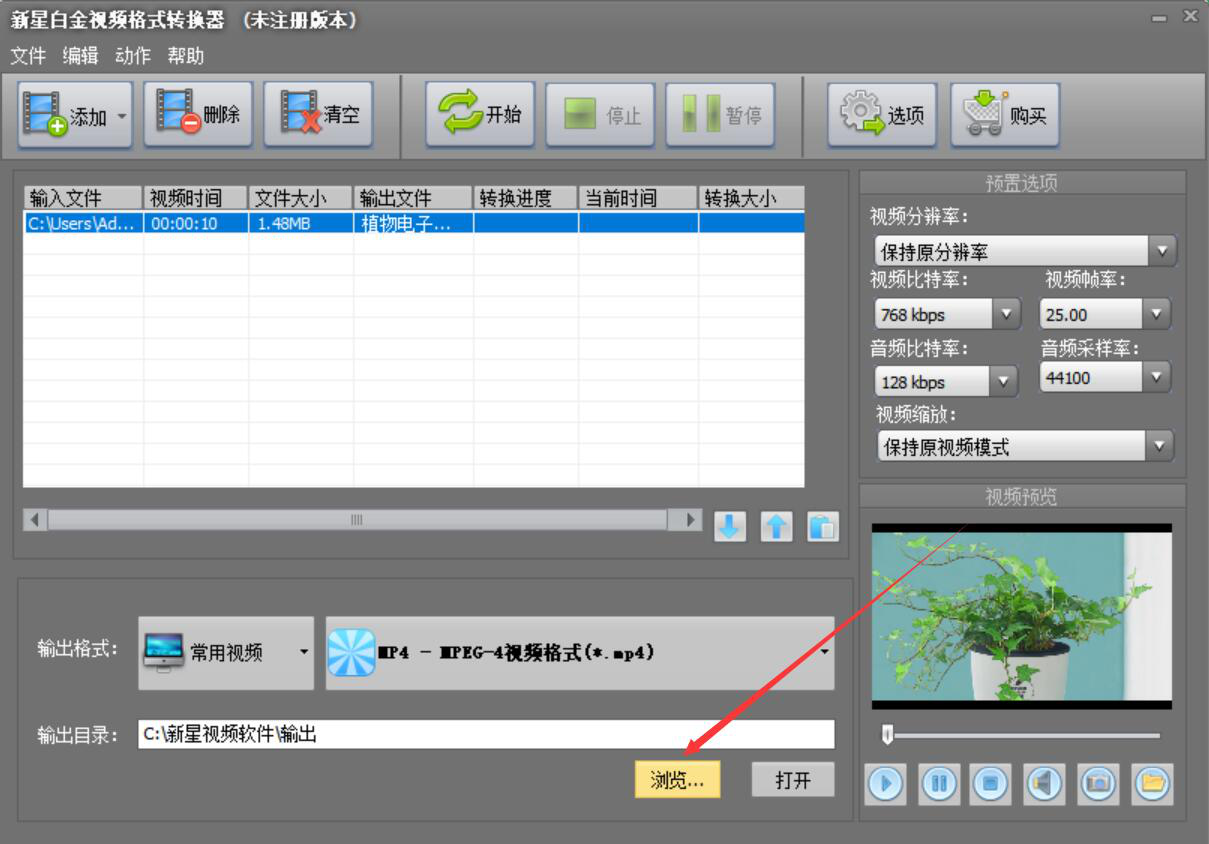Click the 清空 clear list button
Viewport: 1209px width, 844px height.
pos(318,115)
